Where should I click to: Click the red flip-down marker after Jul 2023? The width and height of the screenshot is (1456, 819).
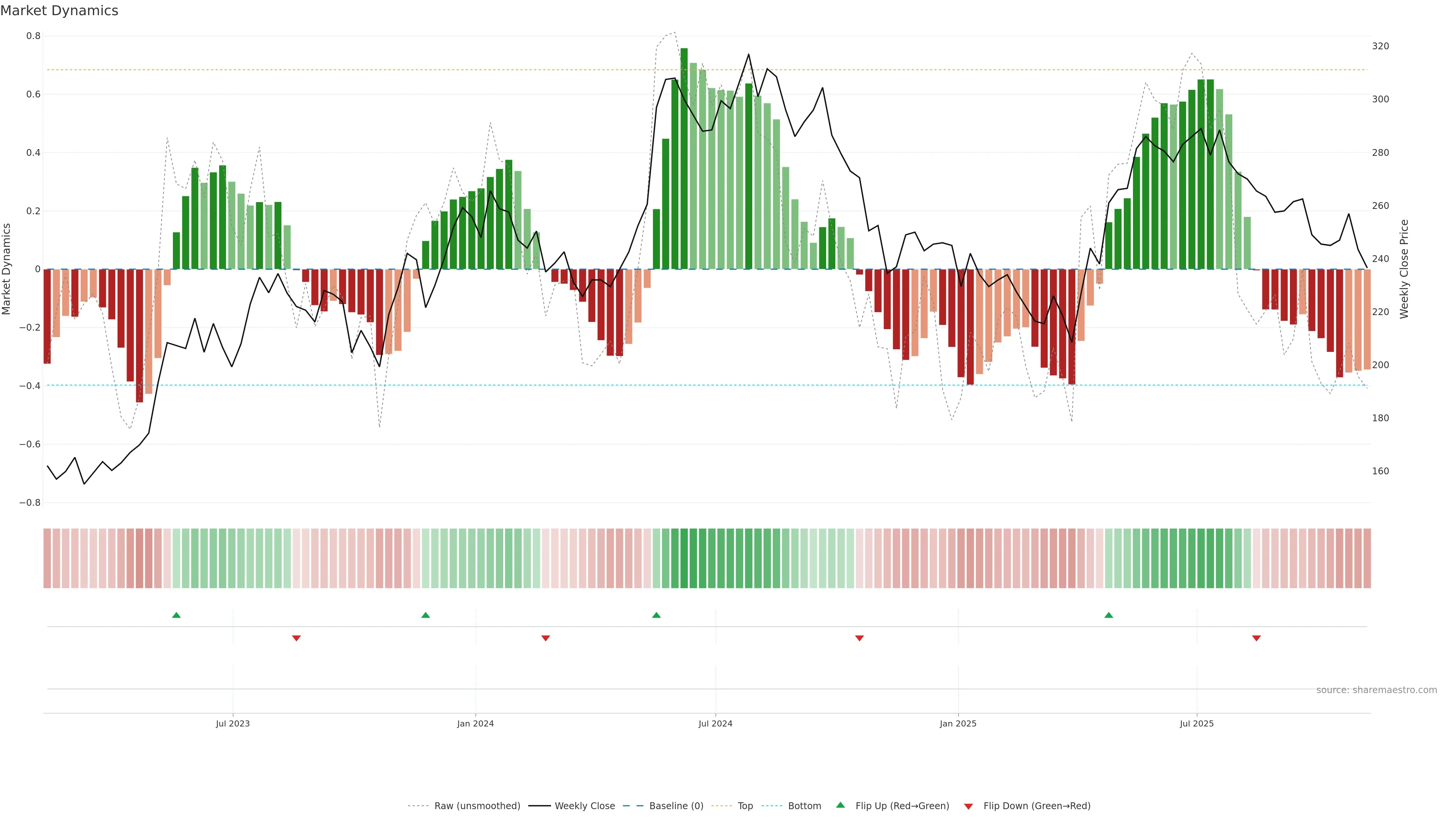[x=296, y=638]
